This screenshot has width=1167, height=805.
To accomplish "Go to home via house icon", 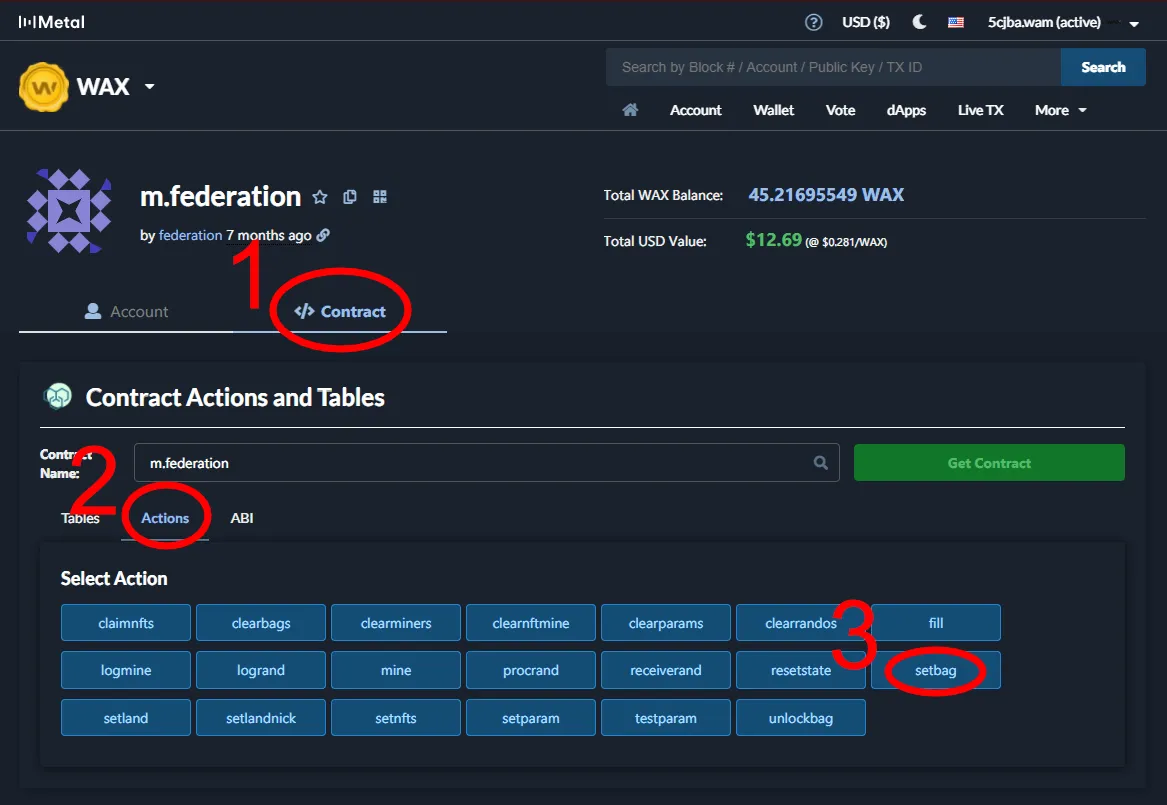I will tap(630, 110).
